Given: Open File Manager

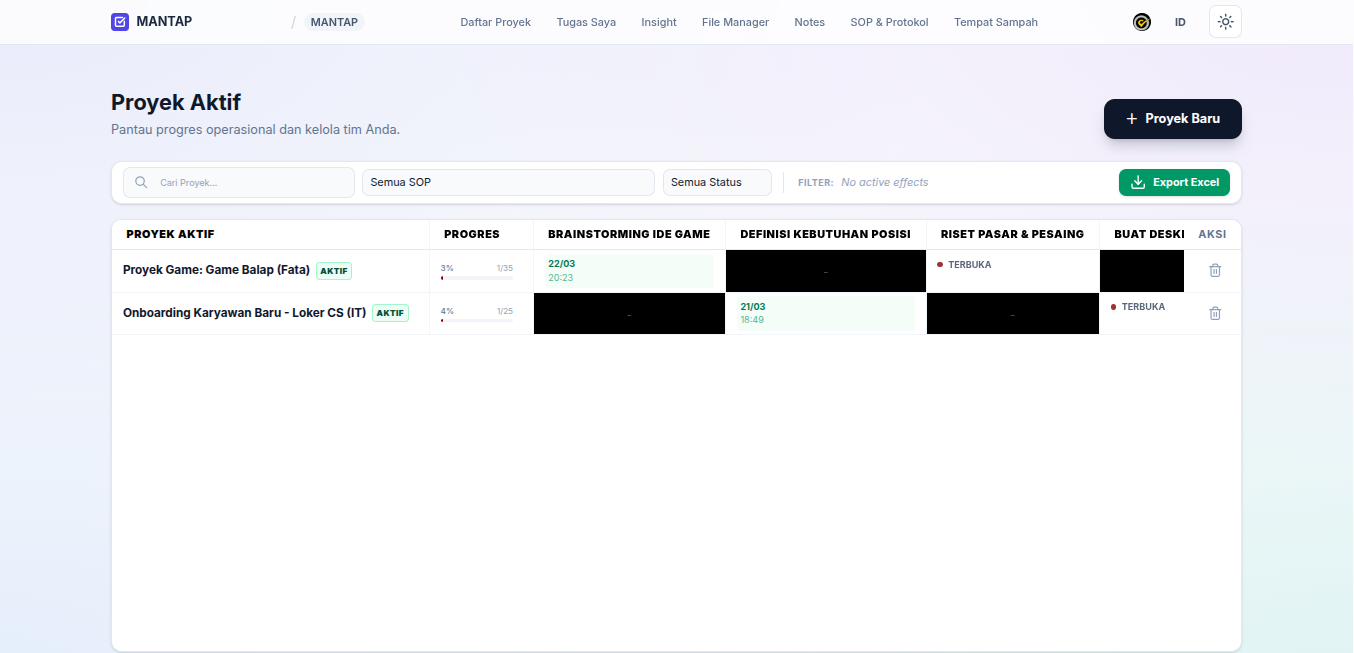Looking at the screenshot, I should 735,22.
